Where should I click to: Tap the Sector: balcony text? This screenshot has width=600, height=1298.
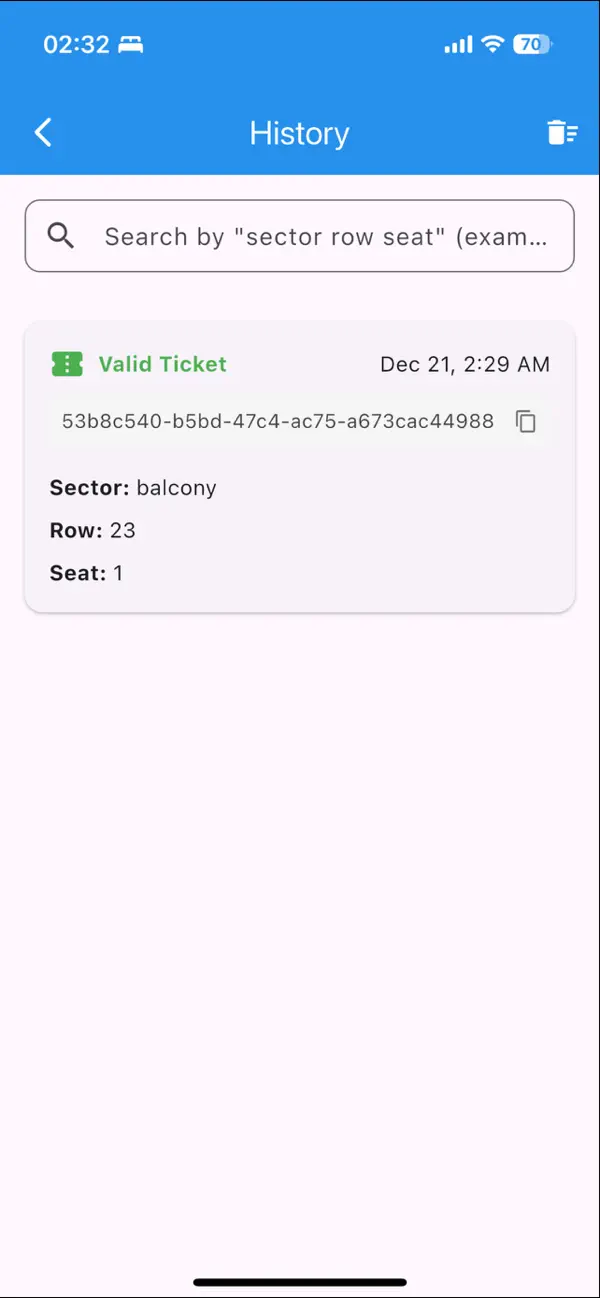(x=133, y=488)
